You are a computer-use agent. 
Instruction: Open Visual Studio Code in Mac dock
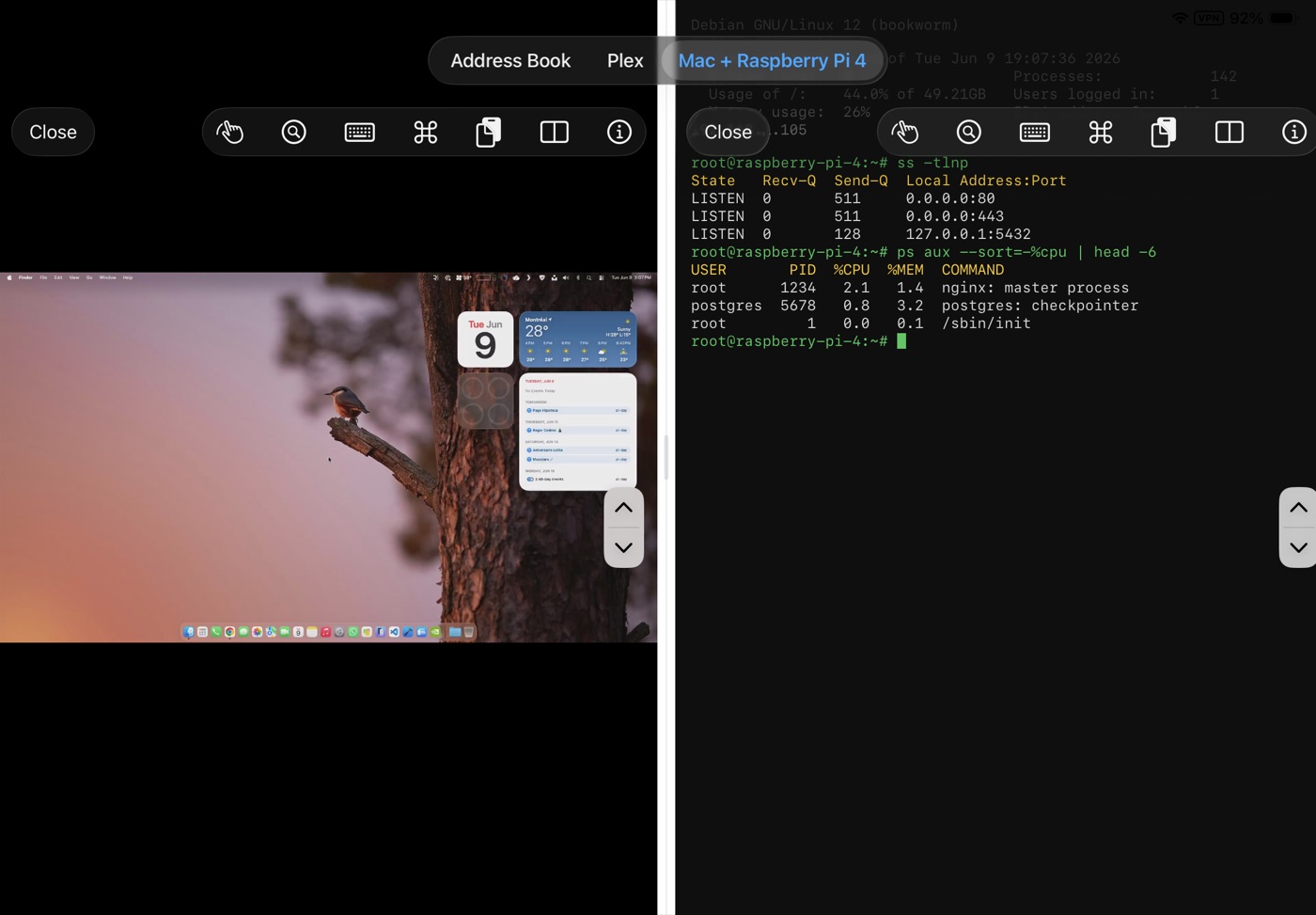pos(394,632)
